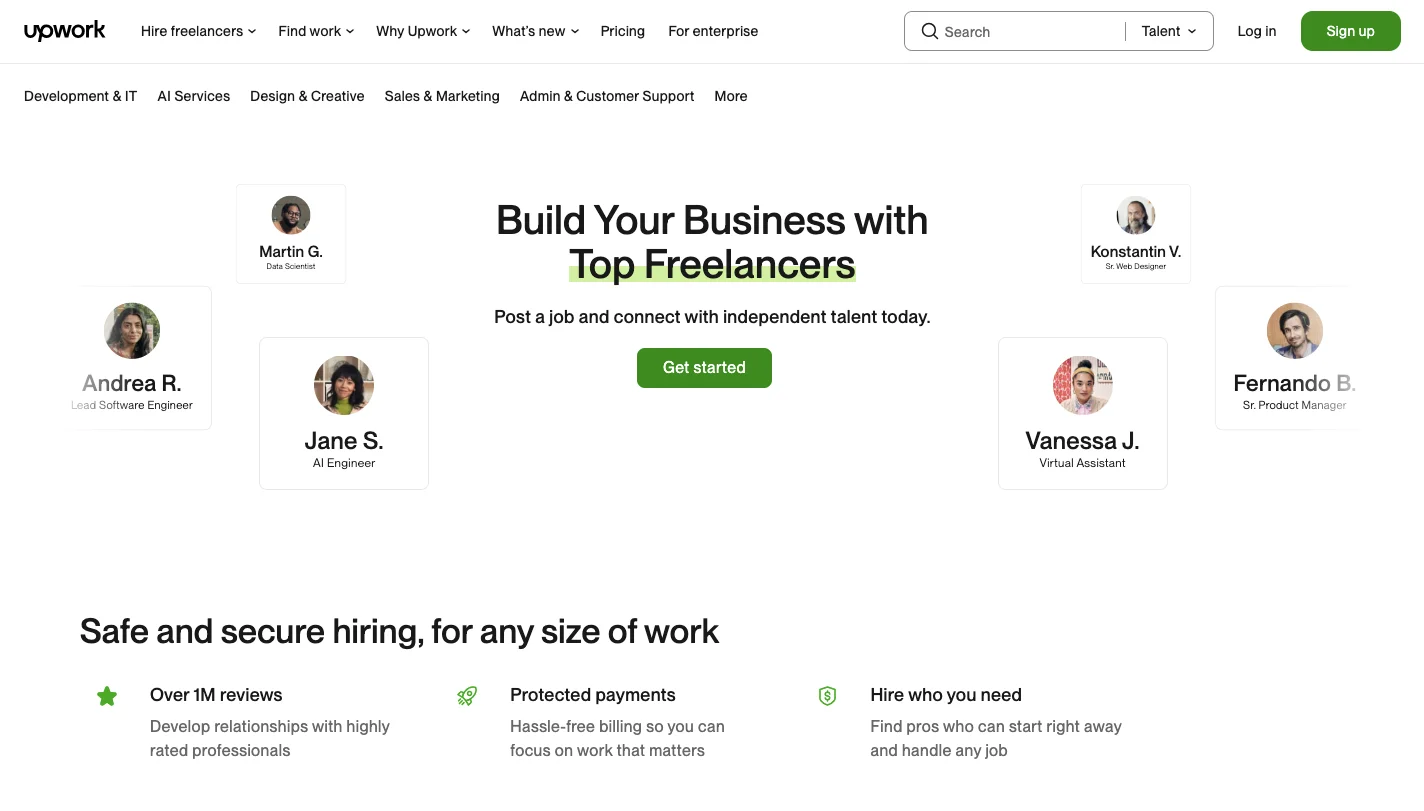Expand the What's new menu
This screenshot has height=811, width=1424.
534,31
